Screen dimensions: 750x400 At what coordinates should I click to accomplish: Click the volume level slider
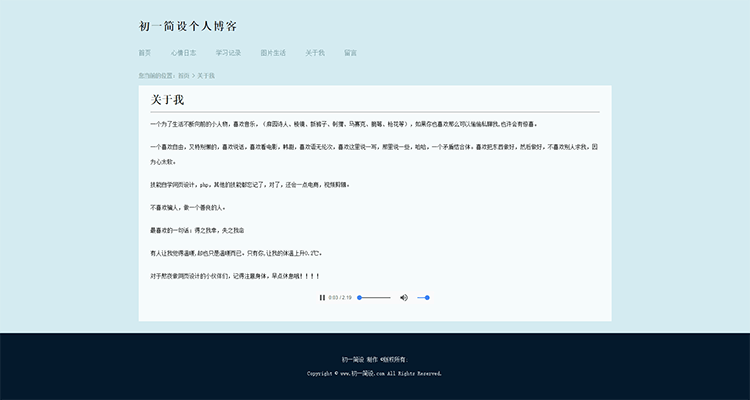pos(423,297)
